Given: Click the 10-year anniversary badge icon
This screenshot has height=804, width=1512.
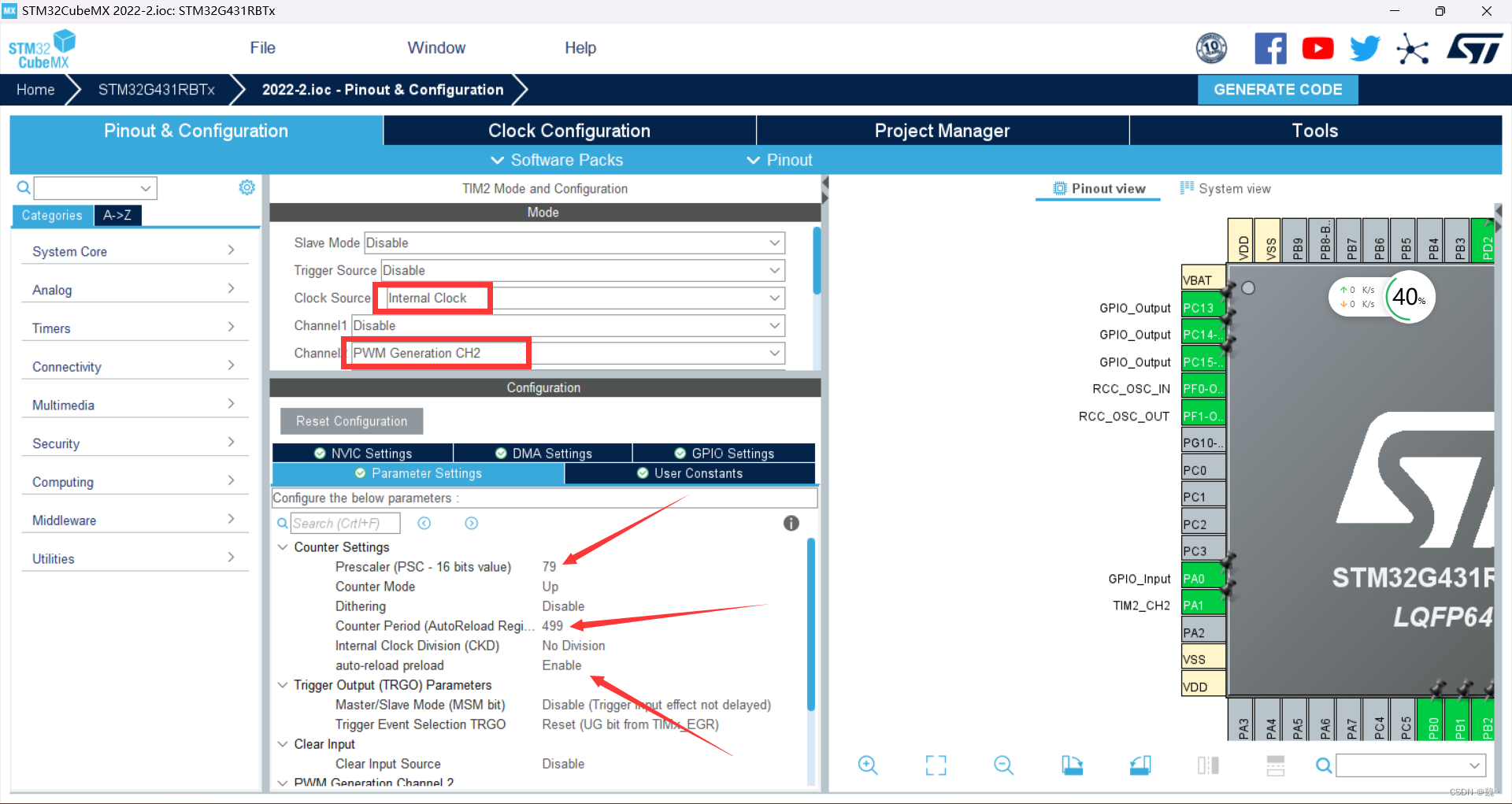Looking at the screenshot, I should 1211,49.
